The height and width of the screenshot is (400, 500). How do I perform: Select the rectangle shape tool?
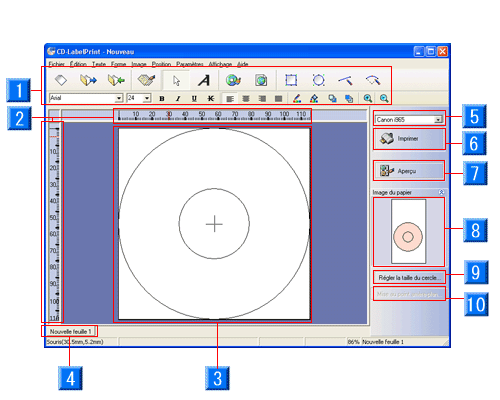pyautogui.click(x=291, y=80)
